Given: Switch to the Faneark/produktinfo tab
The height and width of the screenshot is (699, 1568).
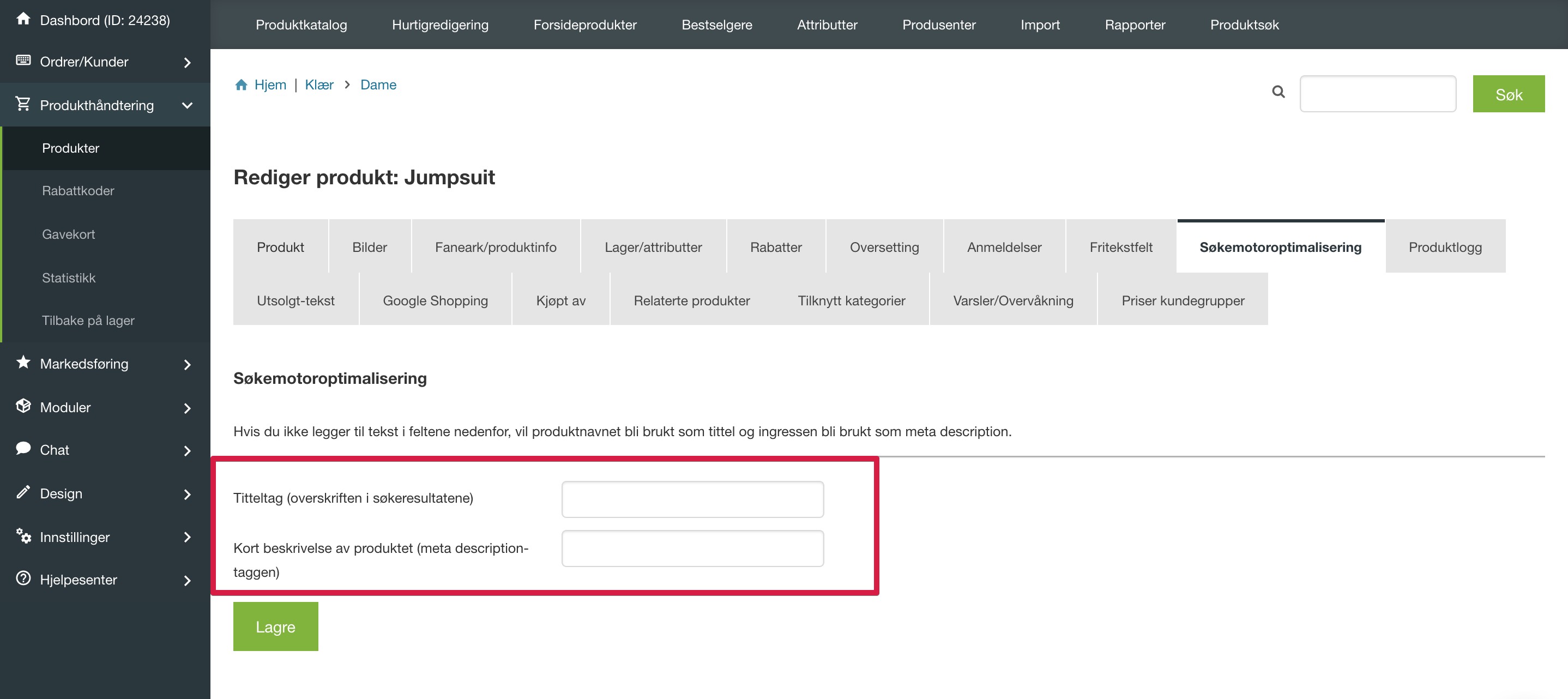Looking at the screenshot, I should click(496, 246).
